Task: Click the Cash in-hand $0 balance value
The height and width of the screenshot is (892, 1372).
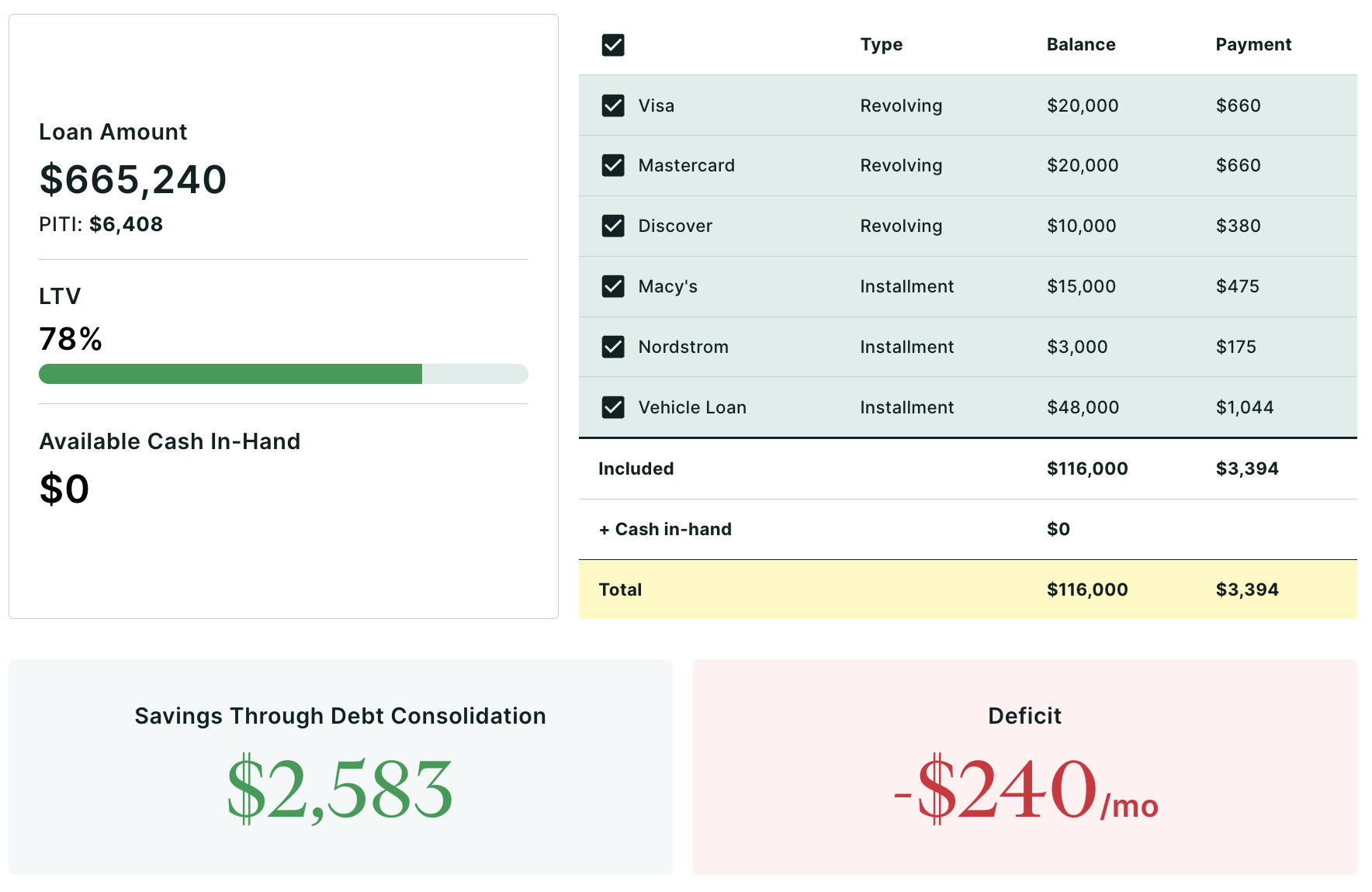Action: coord(1058,529)
